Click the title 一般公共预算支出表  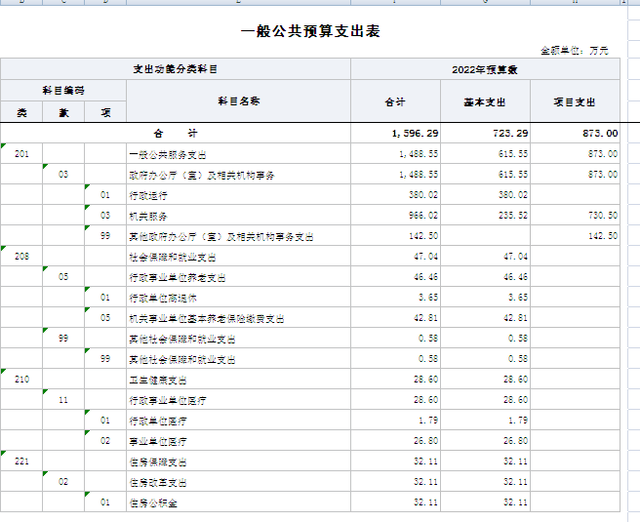(x=310, y=31)
